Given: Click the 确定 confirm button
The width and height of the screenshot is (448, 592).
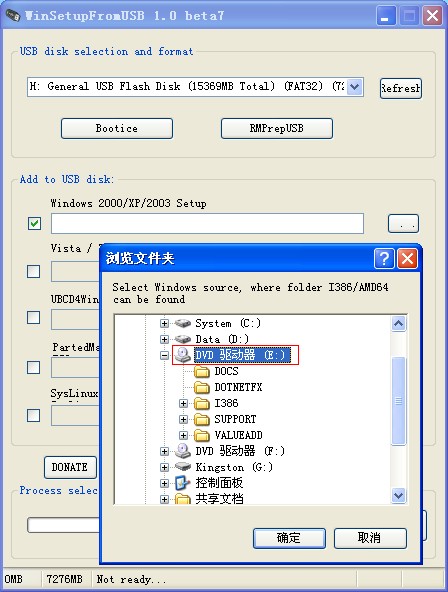Looking at the screenshot, I should click(289, 538).
